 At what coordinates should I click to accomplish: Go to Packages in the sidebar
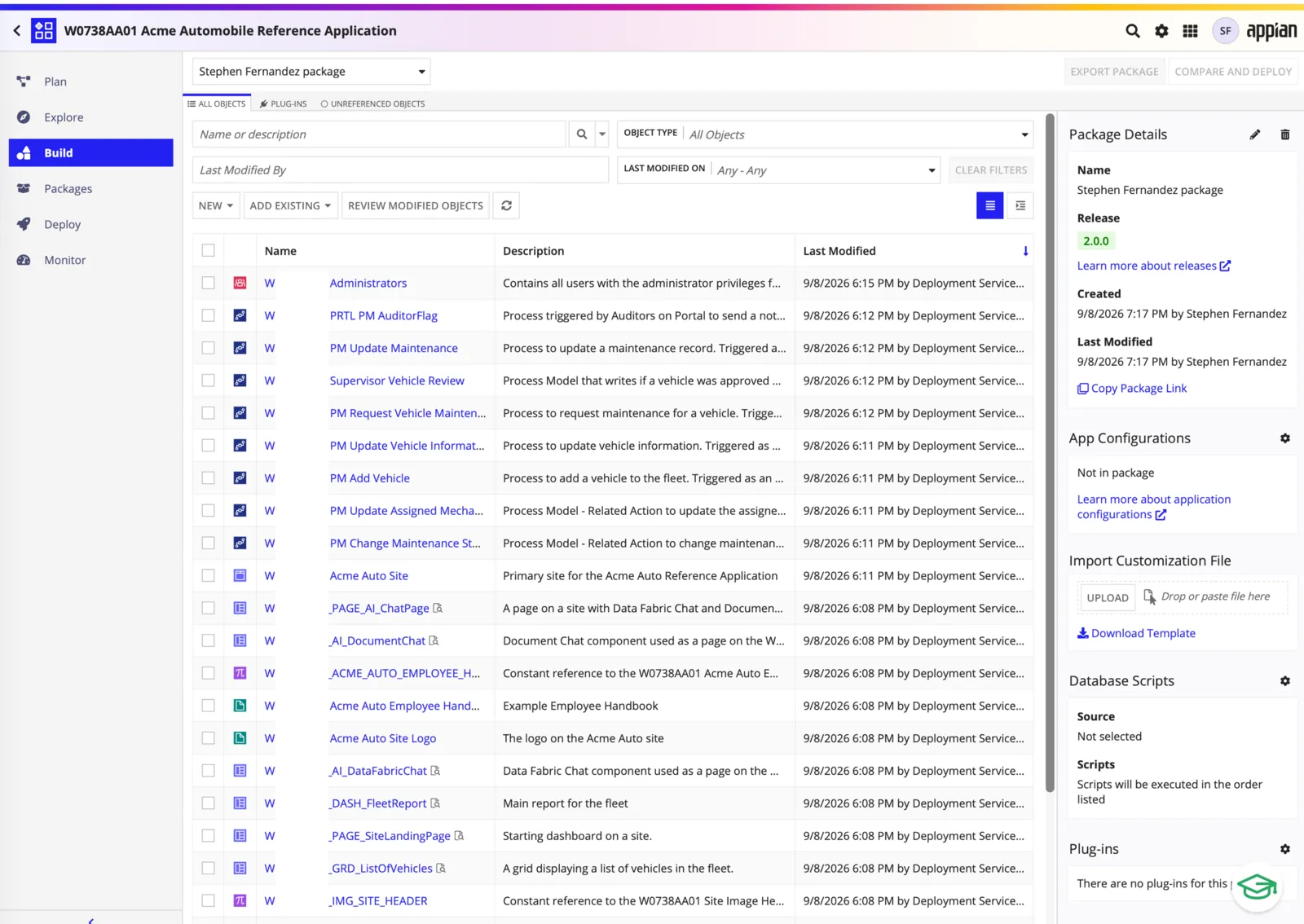click(68, 188)
